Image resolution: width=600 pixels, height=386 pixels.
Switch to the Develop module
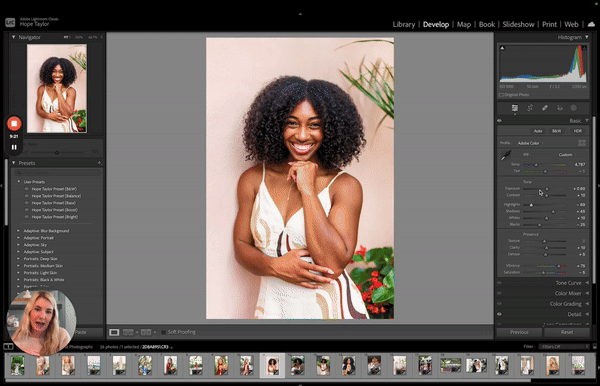(x=436, y=24)
